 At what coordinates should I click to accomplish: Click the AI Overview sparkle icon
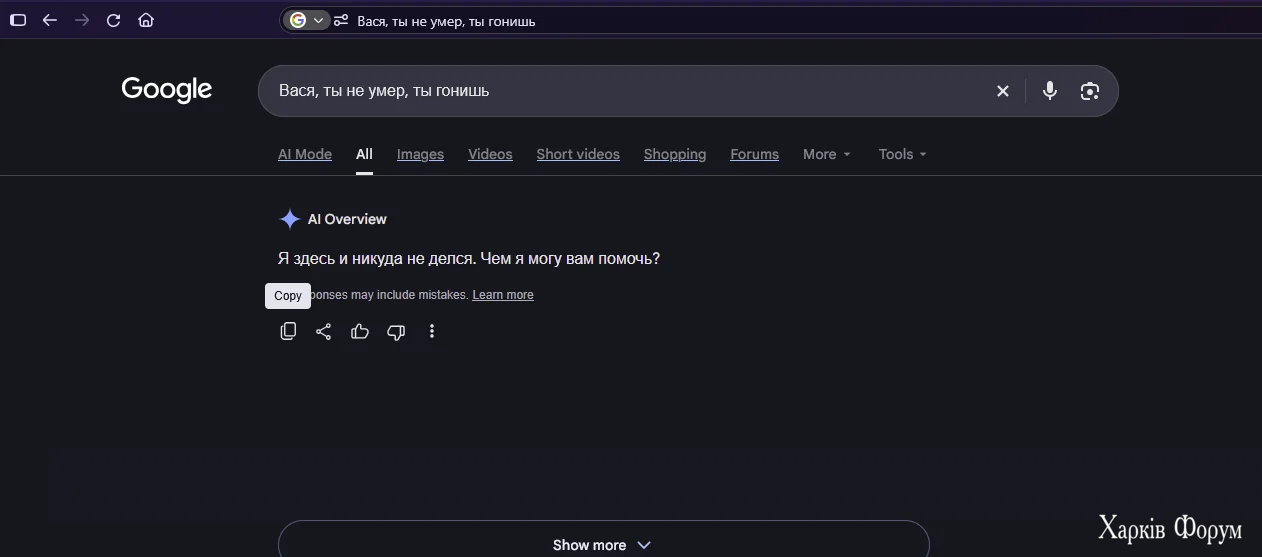(x=290, y=219)
